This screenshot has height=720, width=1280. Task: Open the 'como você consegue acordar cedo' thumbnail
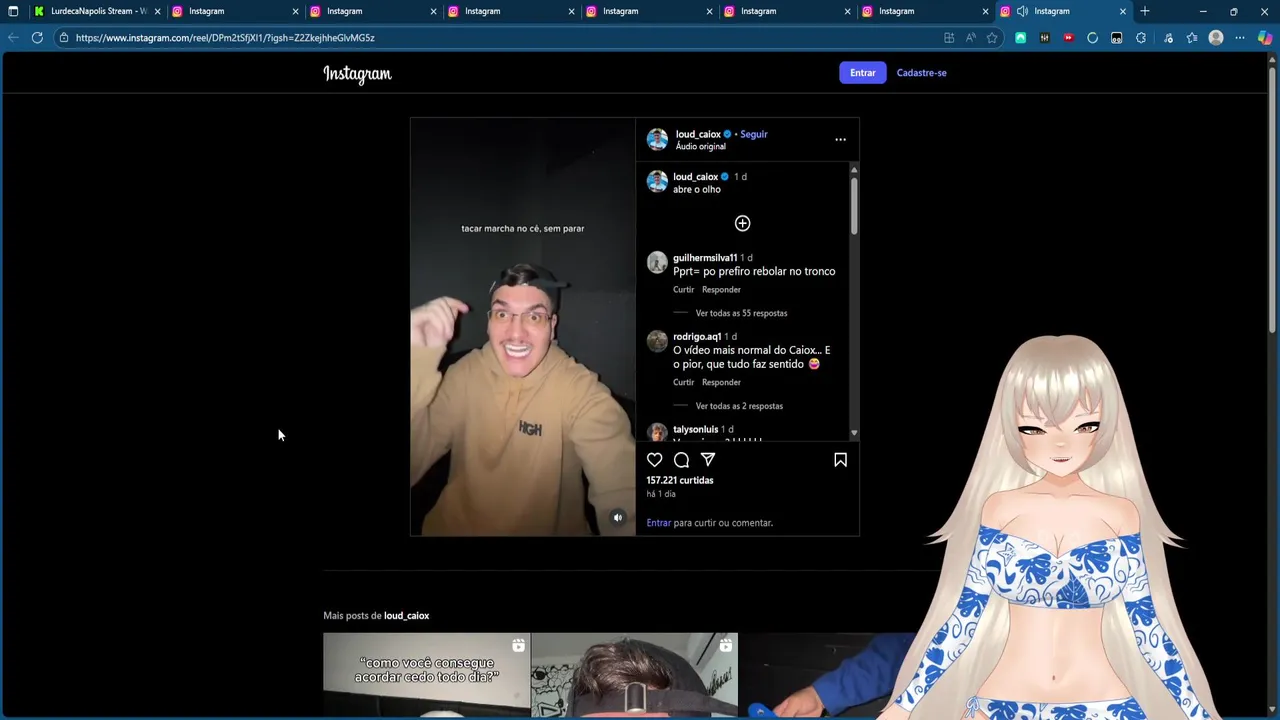click(426, 676)
